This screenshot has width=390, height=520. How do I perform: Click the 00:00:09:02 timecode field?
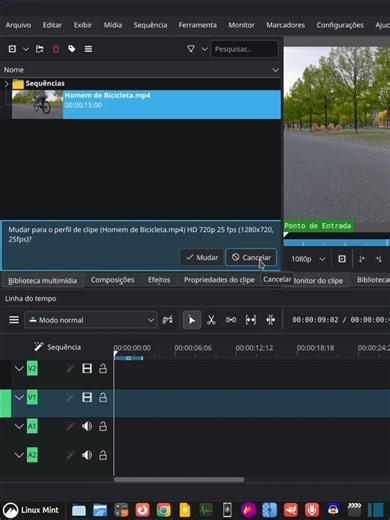pyautogui.click(x=315, y=320)
